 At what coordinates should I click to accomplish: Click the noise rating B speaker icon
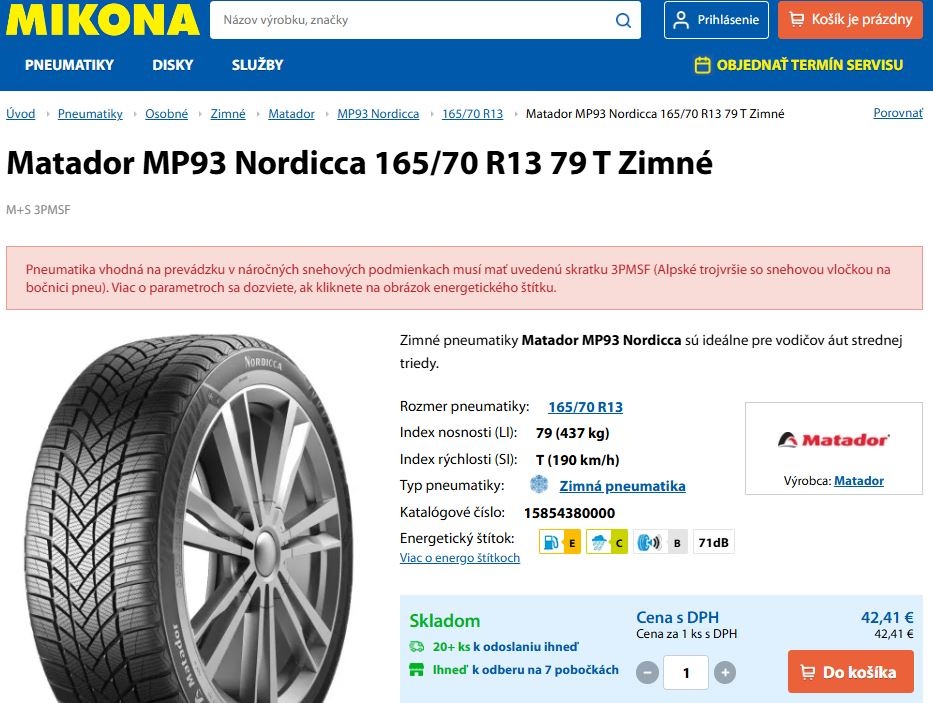[x=650, y=541]
